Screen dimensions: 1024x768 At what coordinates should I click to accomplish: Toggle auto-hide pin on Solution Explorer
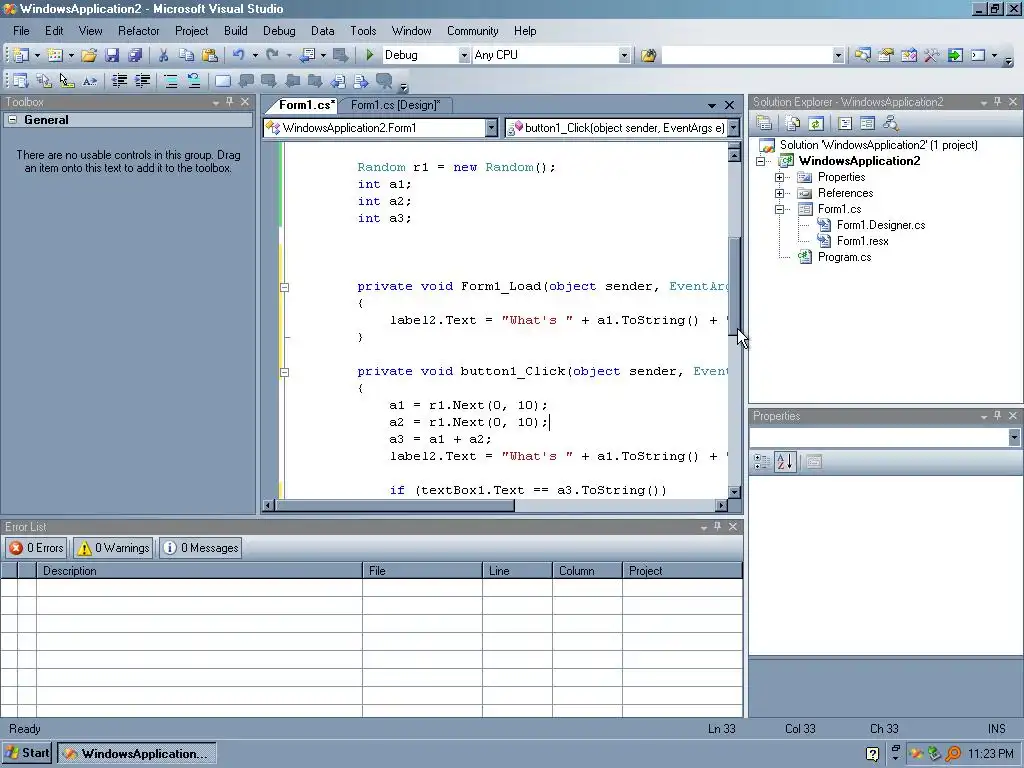pyautogui.click(x=997, y=102)
